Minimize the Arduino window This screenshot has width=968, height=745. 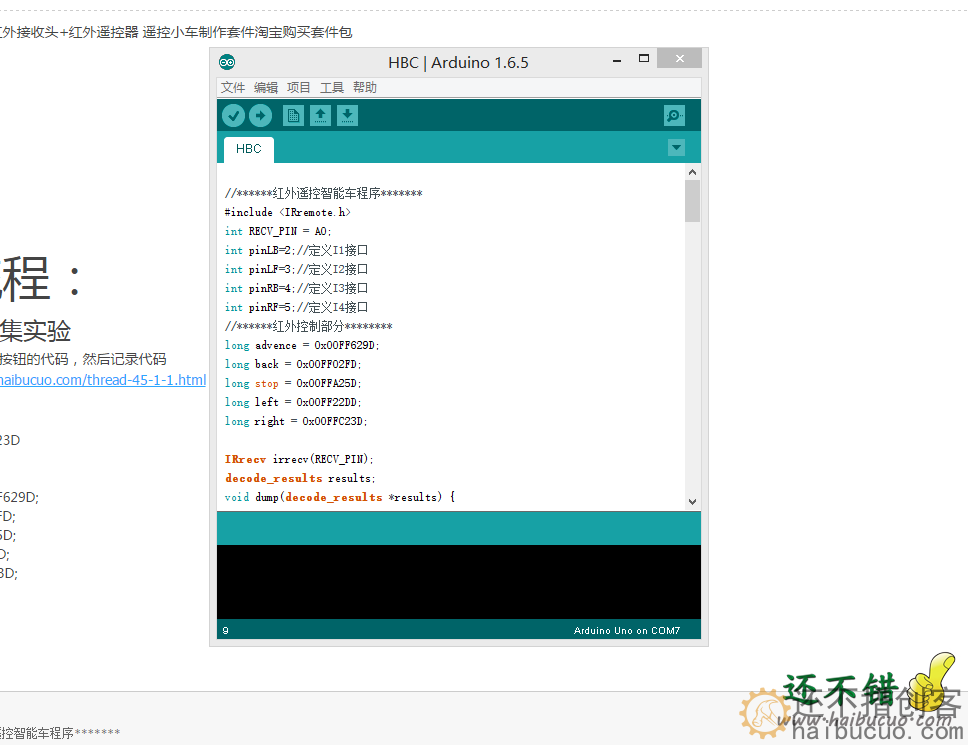pyautogui.click(x=617, y=60)
